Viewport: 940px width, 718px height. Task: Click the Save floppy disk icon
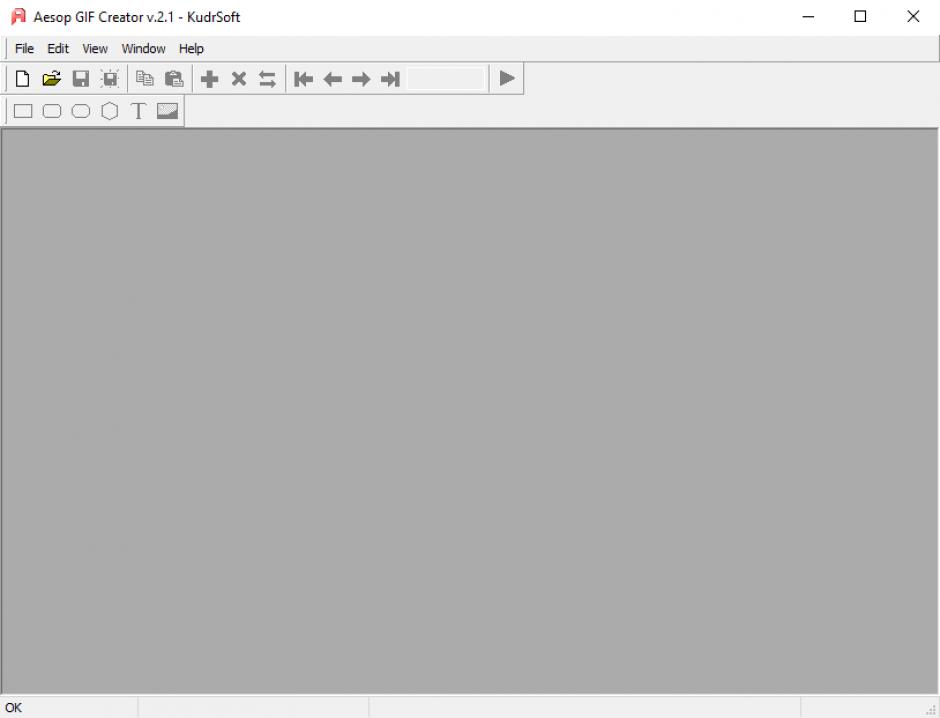point(81,79)
